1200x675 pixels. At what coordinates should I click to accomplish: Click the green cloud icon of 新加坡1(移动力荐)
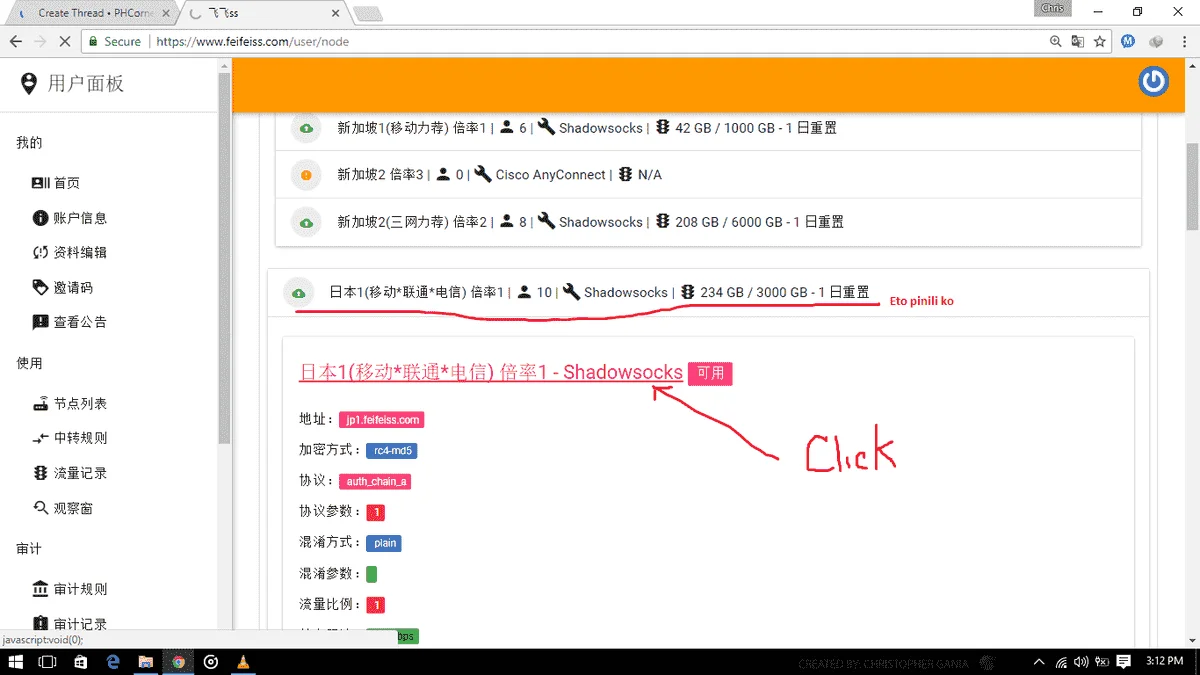click(x=306, y=128)
